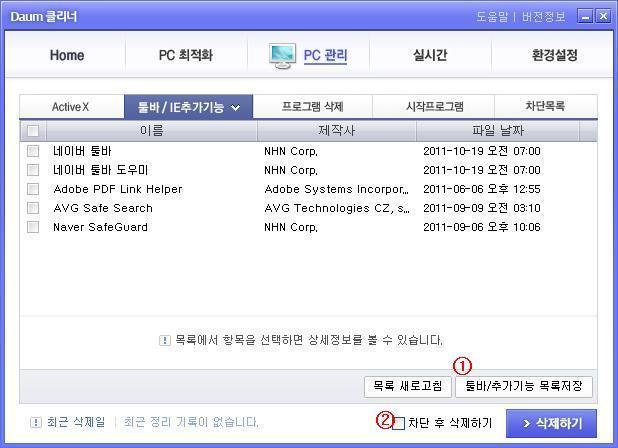Open the 환경설정 menu
Viewport: 618px width, 448px height.
pyautogui.click(x=555, y=55)
